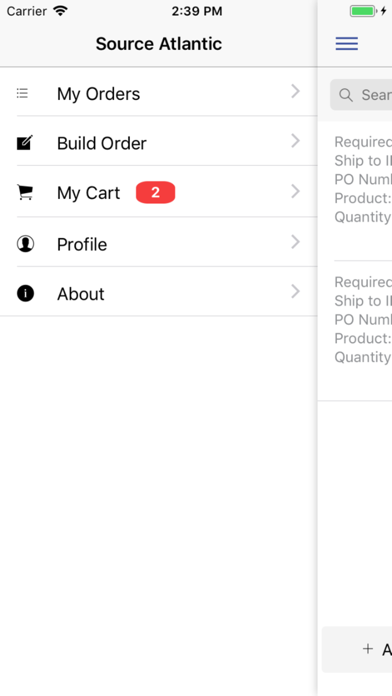View the red cart badge showing 2

[x=155, y=192]
